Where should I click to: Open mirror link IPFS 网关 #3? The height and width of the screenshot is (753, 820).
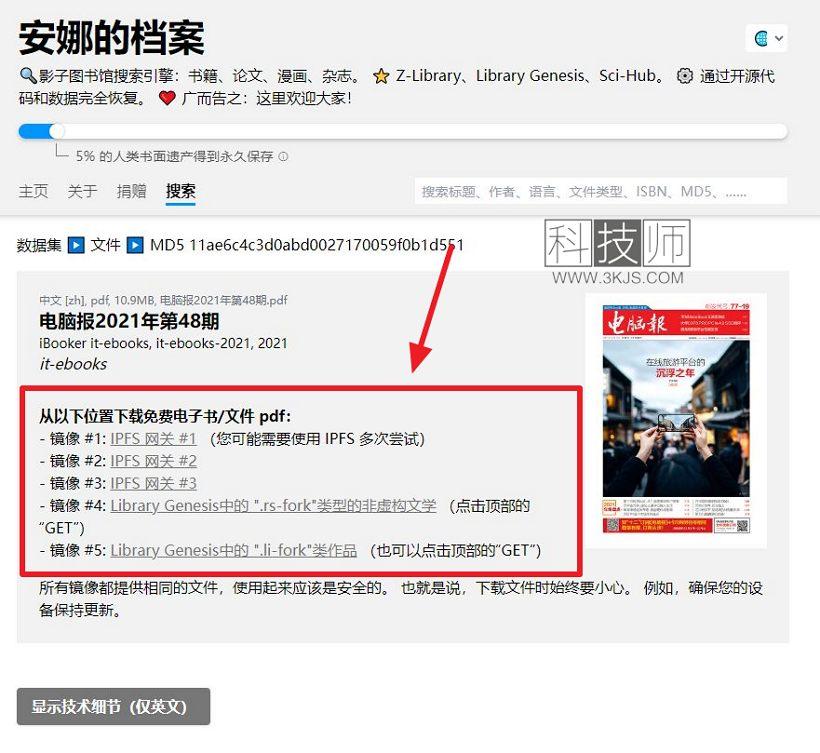pyautogui.click(x=153, y=483)
